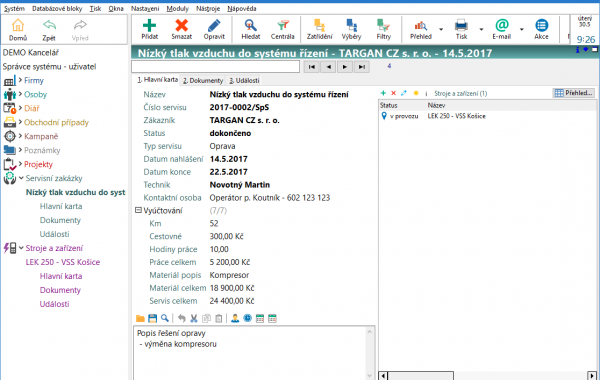The height and width of the screenshot is (380, 600).
Task: Open the Systém menu
Action: coord(14,8)
